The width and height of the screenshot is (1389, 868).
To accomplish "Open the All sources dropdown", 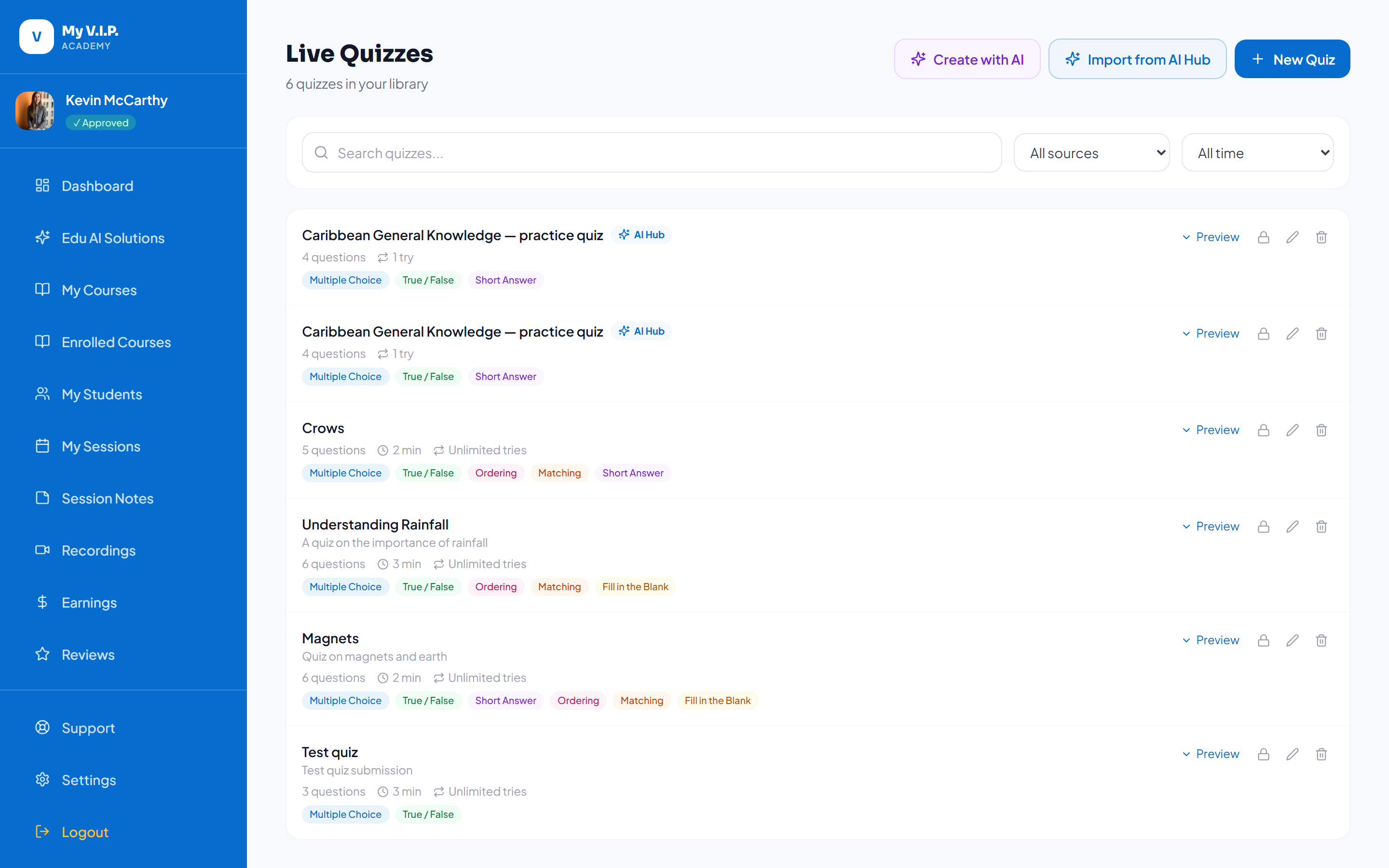I will pos(1092,153).
